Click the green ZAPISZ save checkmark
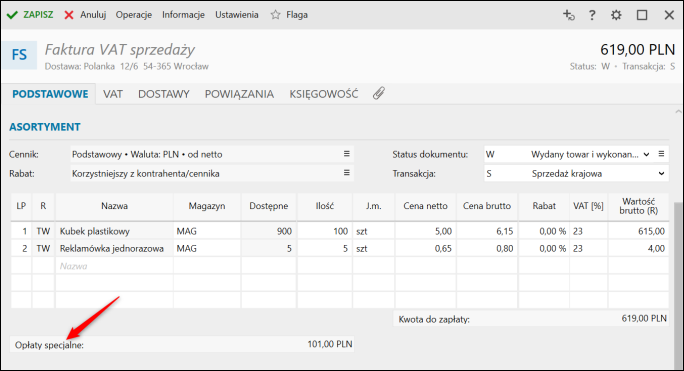 tap(12, 15)
